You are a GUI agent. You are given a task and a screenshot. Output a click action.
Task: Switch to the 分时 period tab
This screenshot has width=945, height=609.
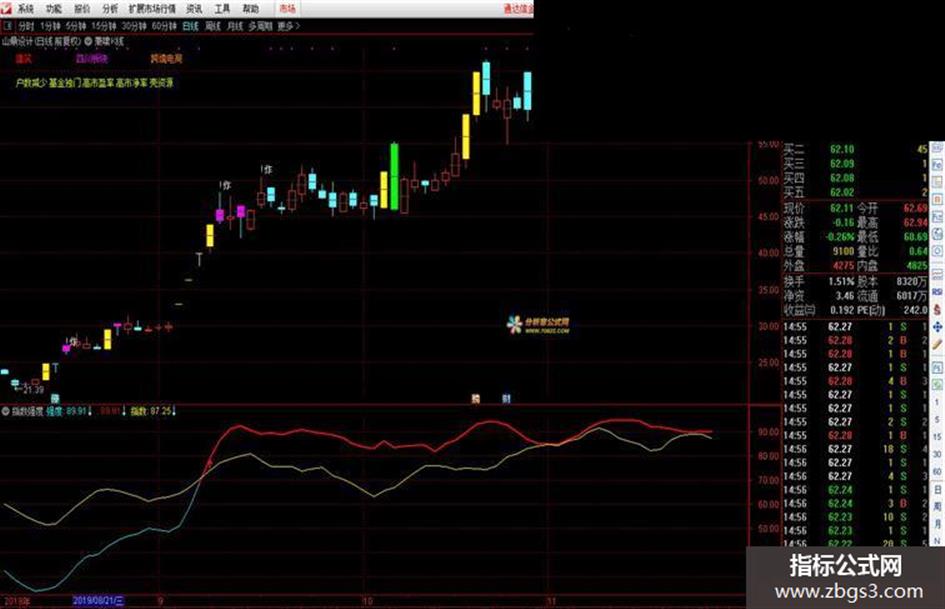(x=26, y=26)
